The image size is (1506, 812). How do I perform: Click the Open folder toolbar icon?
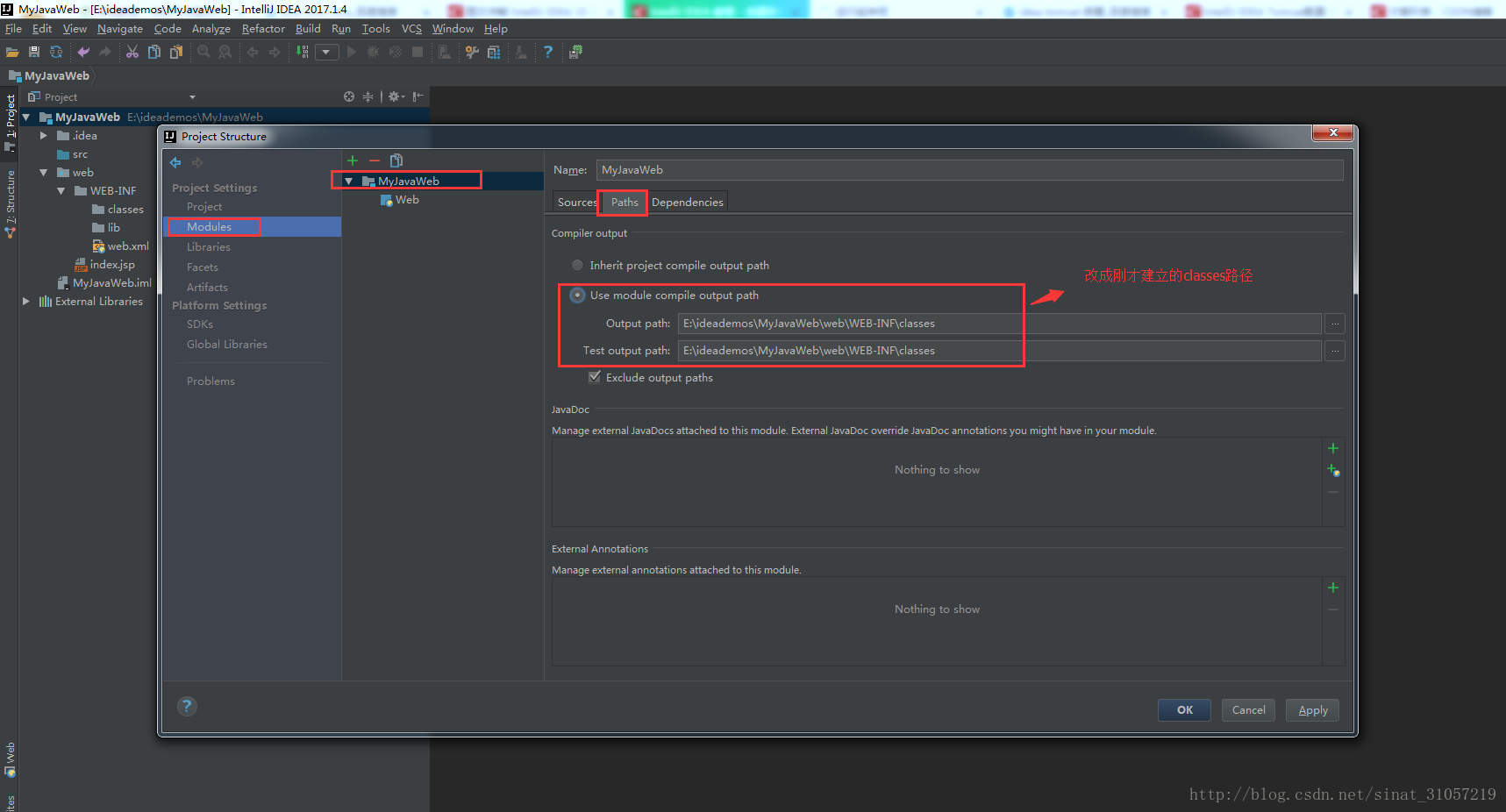pyautogui.click(x=12, y=53)
